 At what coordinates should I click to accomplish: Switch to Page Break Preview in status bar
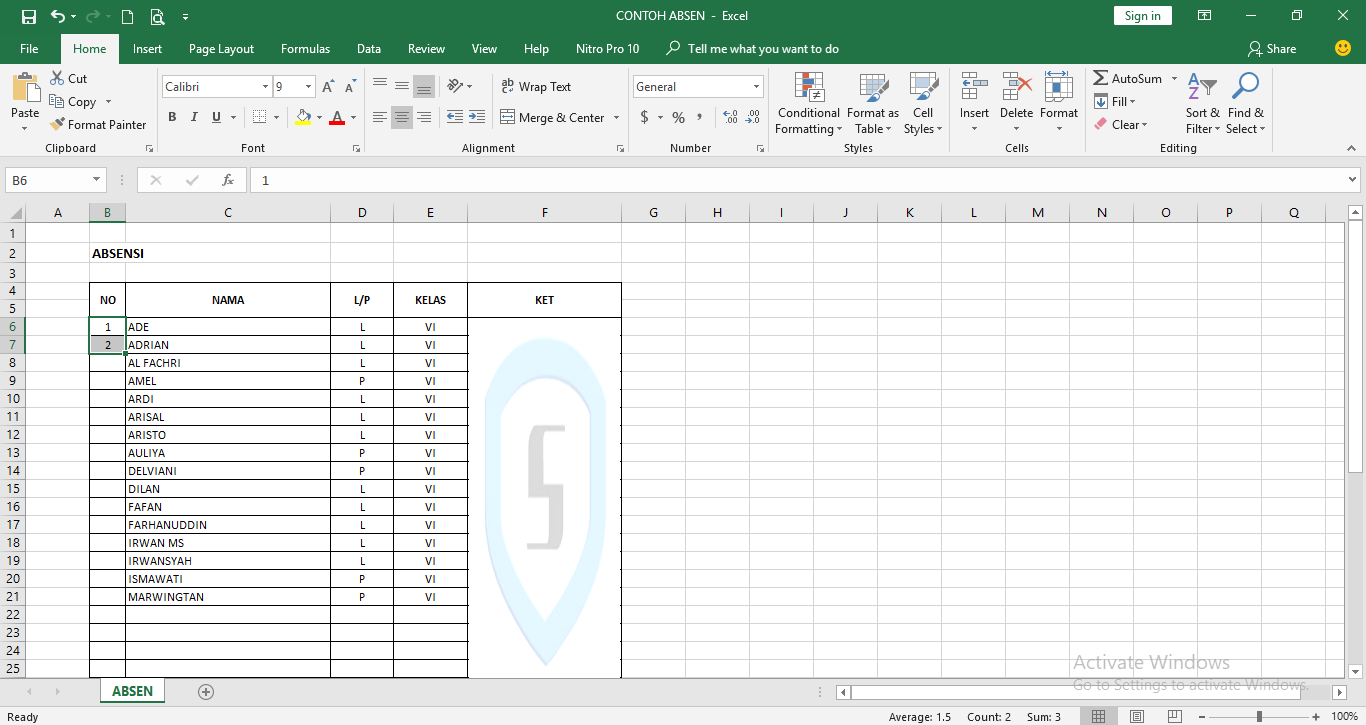click(x=1176, y=717)
